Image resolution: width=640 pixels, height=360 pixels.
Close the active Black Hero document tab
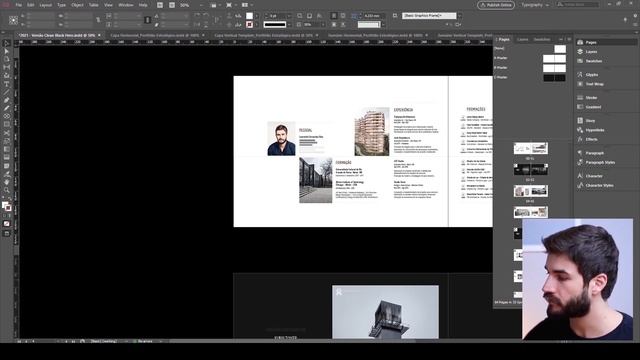(x=99, y=36)
